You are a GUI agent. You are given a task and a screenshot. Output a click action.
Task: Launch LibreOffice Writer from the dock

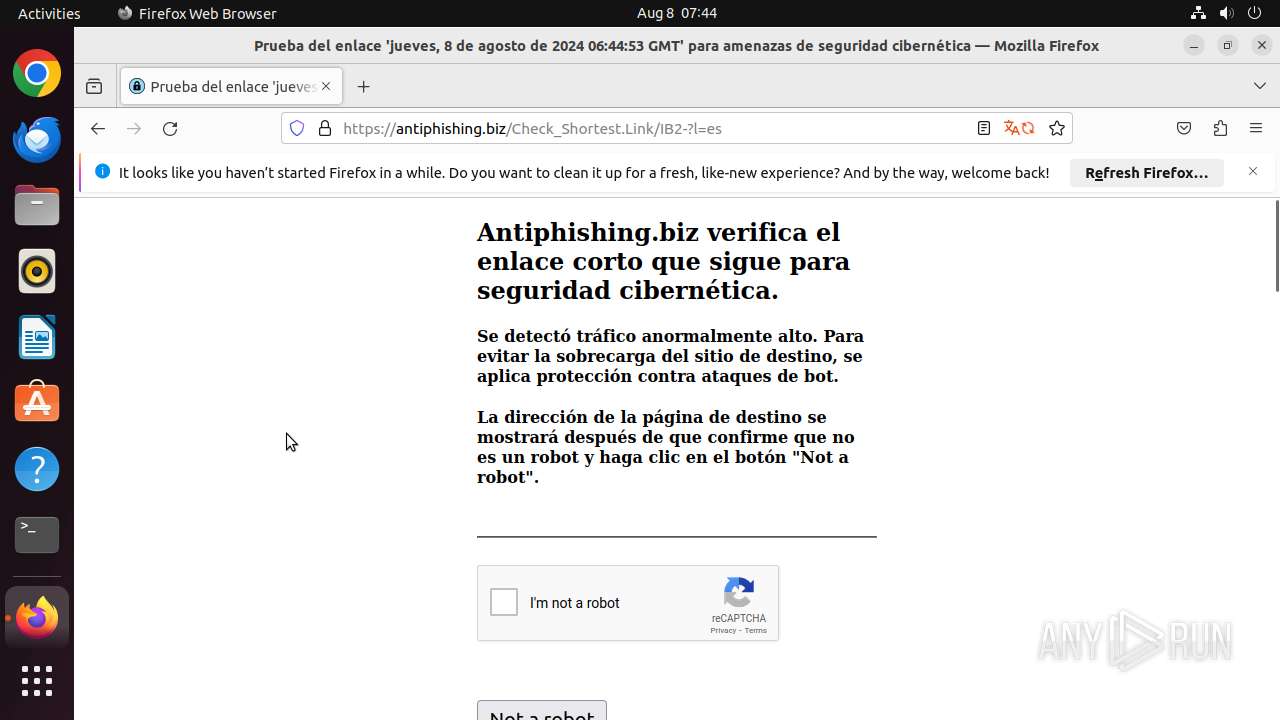tap(37, 337)
